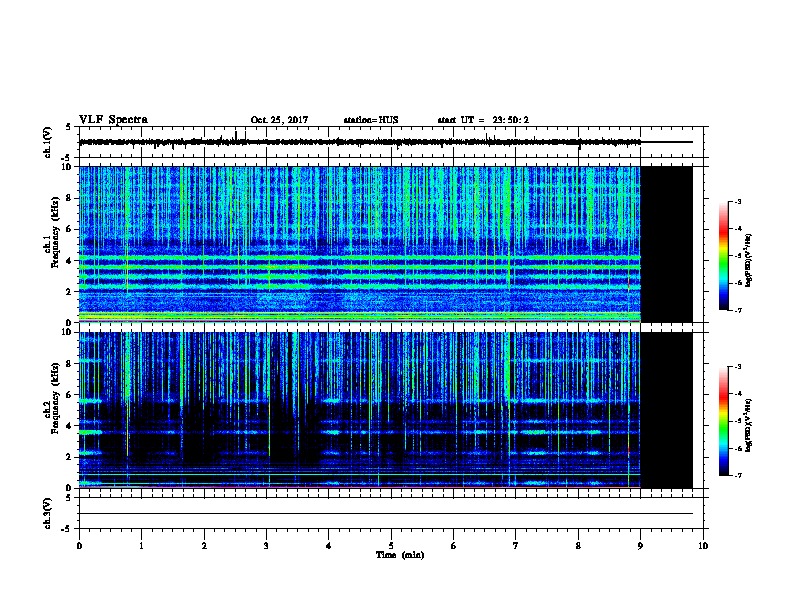Click the ch.2 spectrogram color bar

(x=723, y=421)
